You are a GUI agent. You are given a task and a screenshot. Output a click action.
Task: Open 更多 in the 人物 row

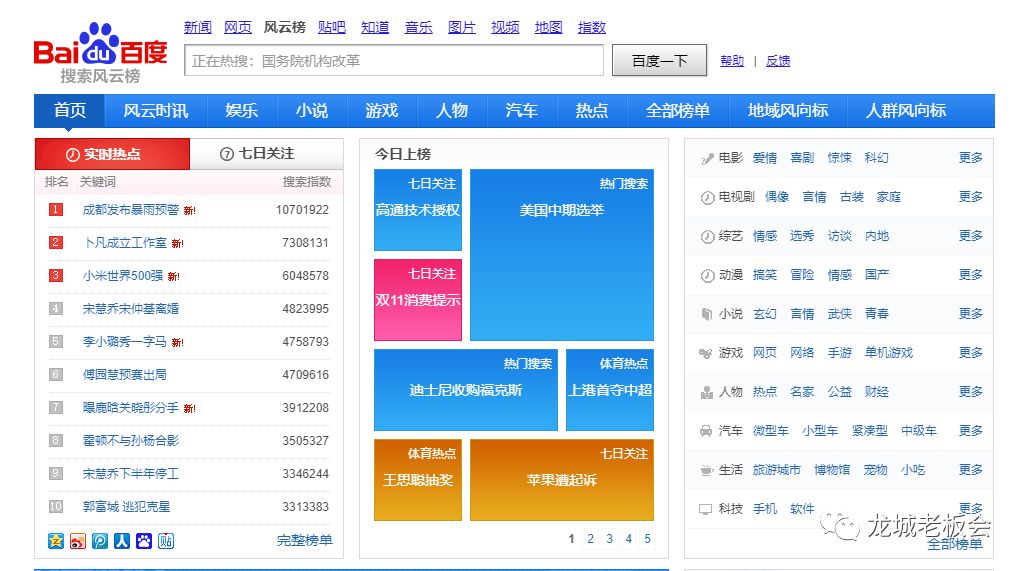pyautogui.click(x=971, y=392)
